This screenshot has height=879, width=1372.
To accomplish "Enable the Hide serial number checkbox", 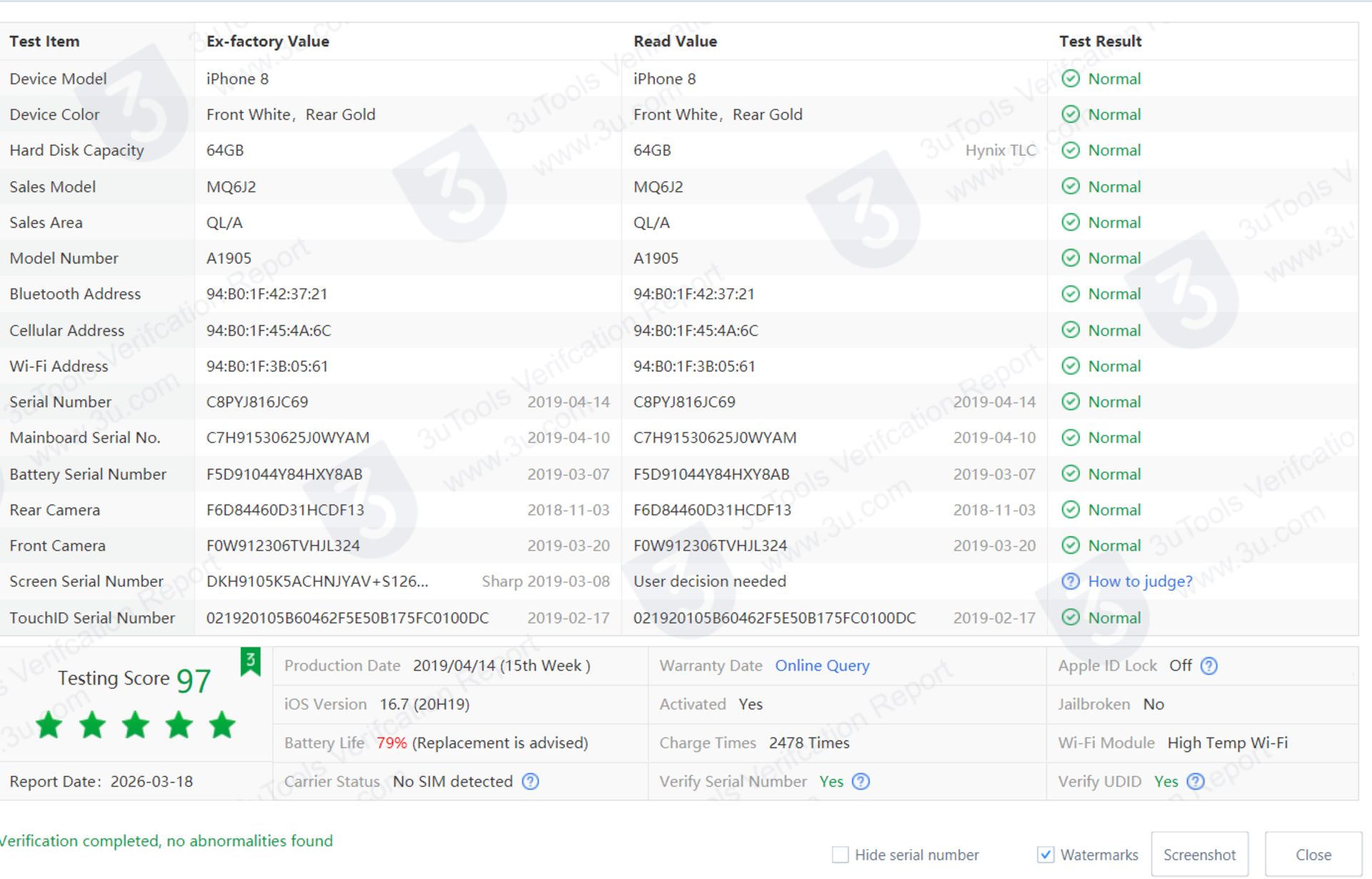I will (x=840, y=855).
